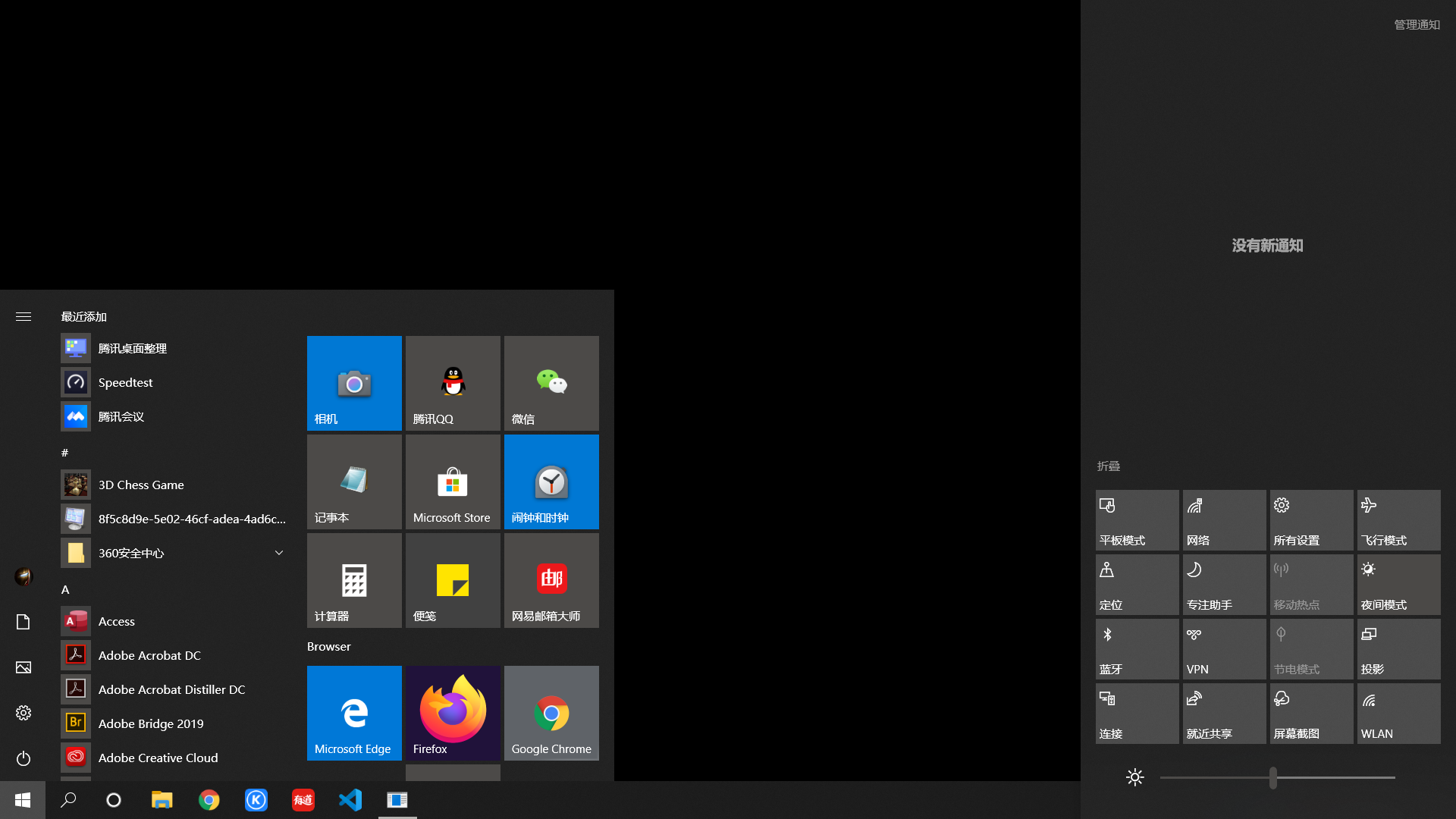This screenshot has width=1456, height=819.
Task: Open the WeChat tile (微信)
Action: [551, 383]
